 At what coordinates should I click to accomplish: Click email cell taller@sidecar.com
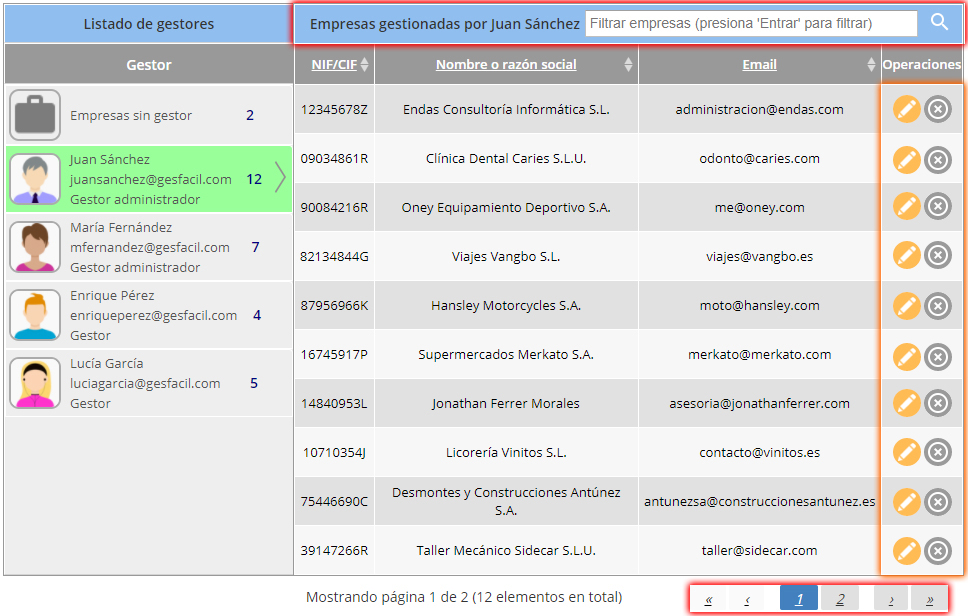tap(759, 551)
